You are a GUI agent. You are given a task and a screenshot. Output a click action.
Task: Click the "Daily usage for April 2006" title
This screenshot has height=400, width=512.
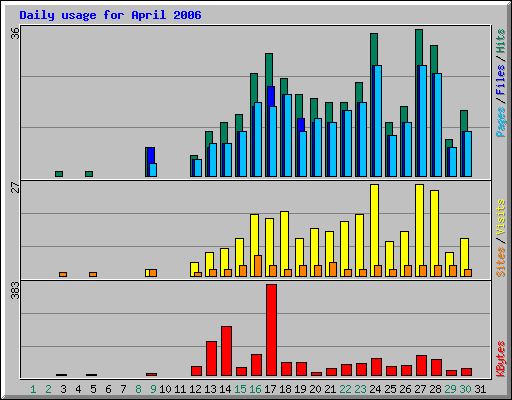[x=110, y=15]
